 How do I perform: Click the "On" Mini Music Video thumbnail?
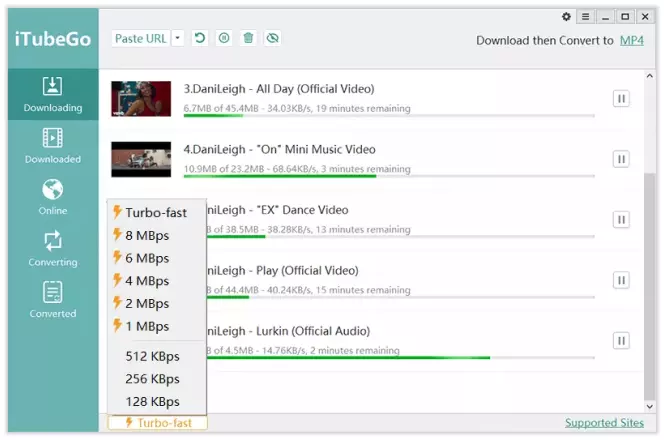click(141, 159)
